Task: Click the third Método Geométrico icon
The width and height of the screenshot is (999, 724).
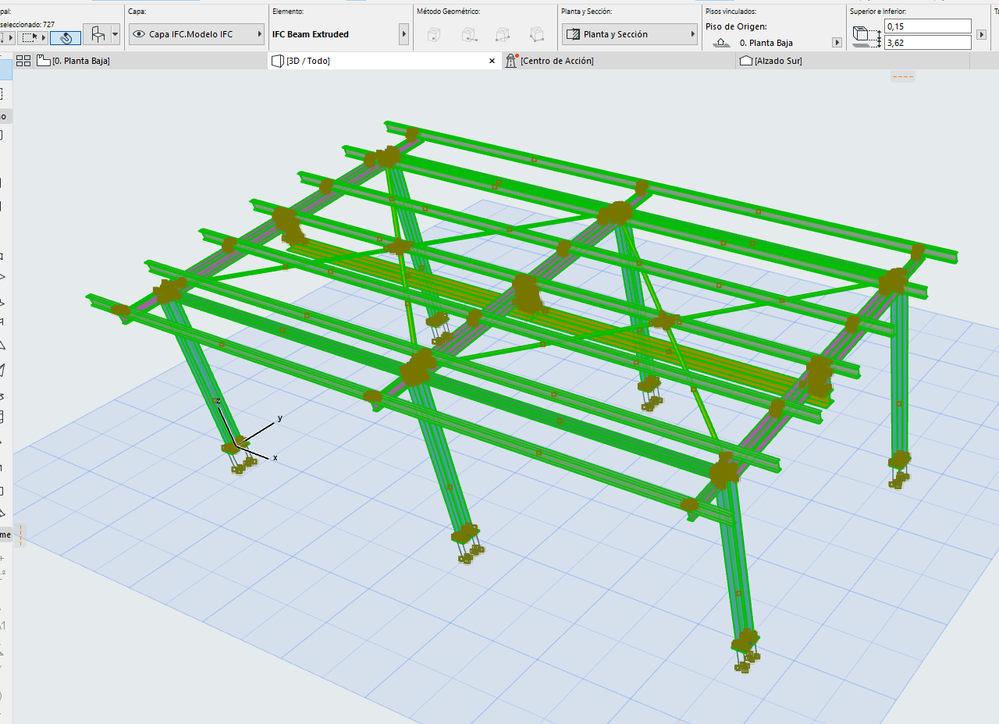Action: [502, 35]
